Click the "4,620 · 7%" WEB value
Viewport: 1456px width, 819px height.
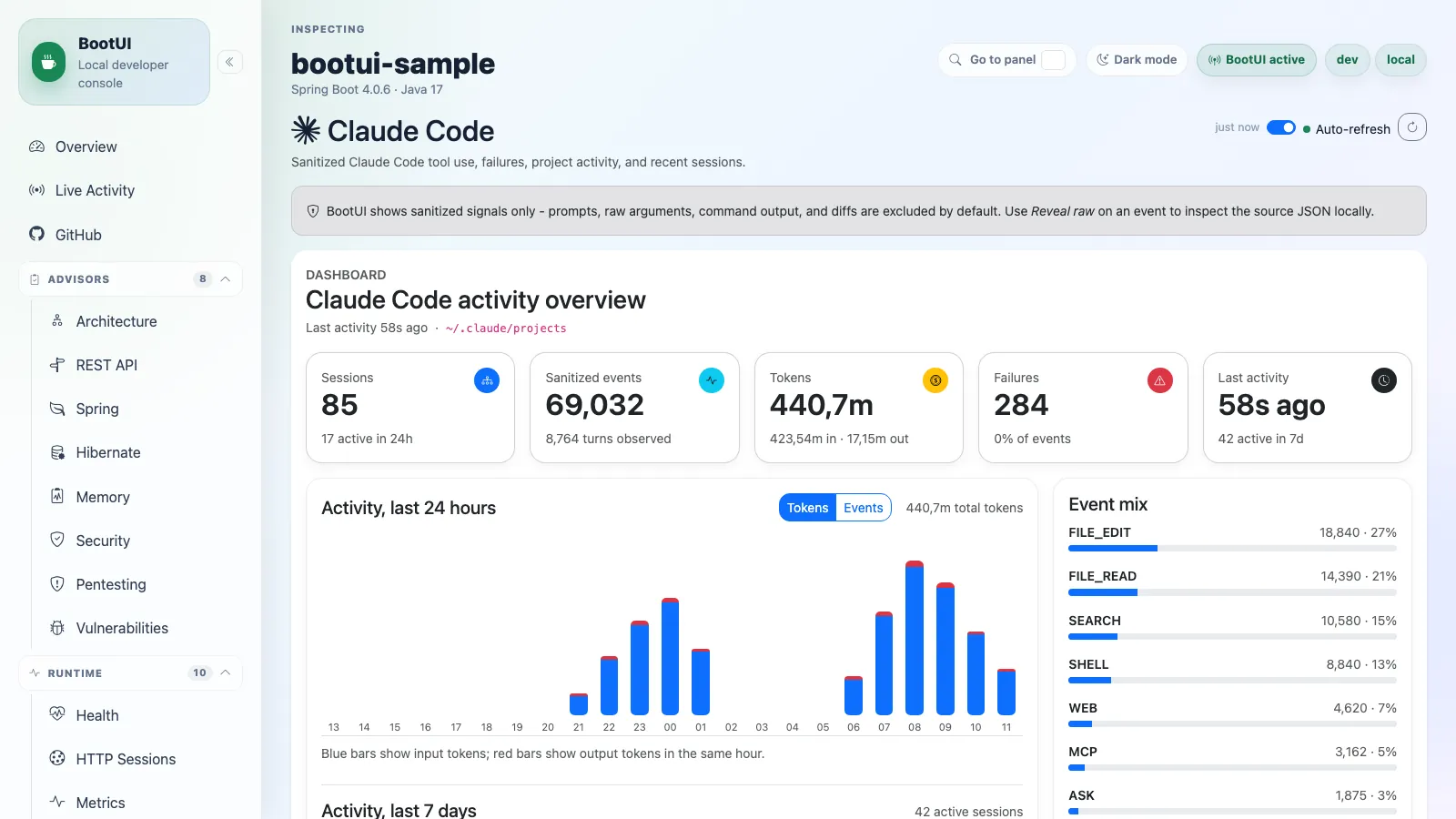point(1365,708)
